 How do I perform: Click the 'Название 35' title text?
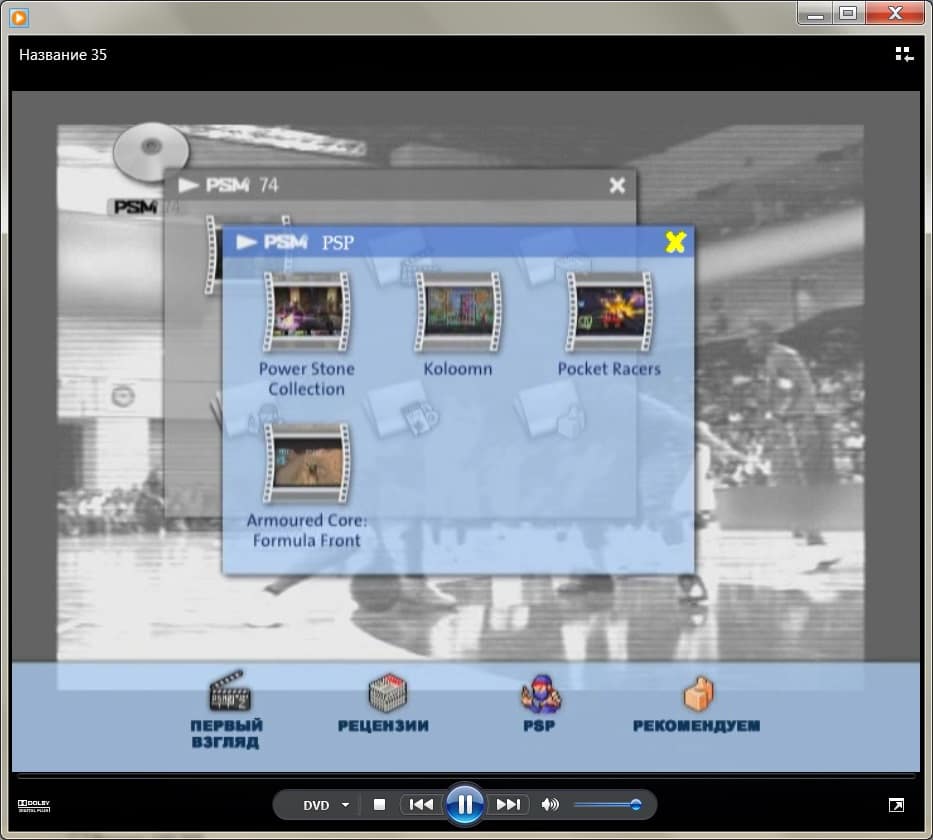click(x=63, y=55)
